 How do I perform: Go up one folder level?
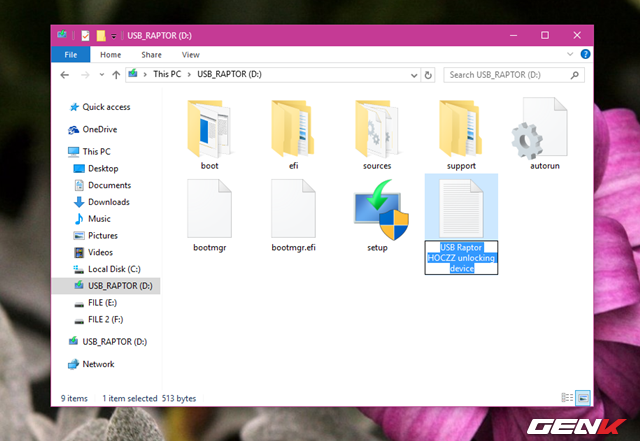116,75
